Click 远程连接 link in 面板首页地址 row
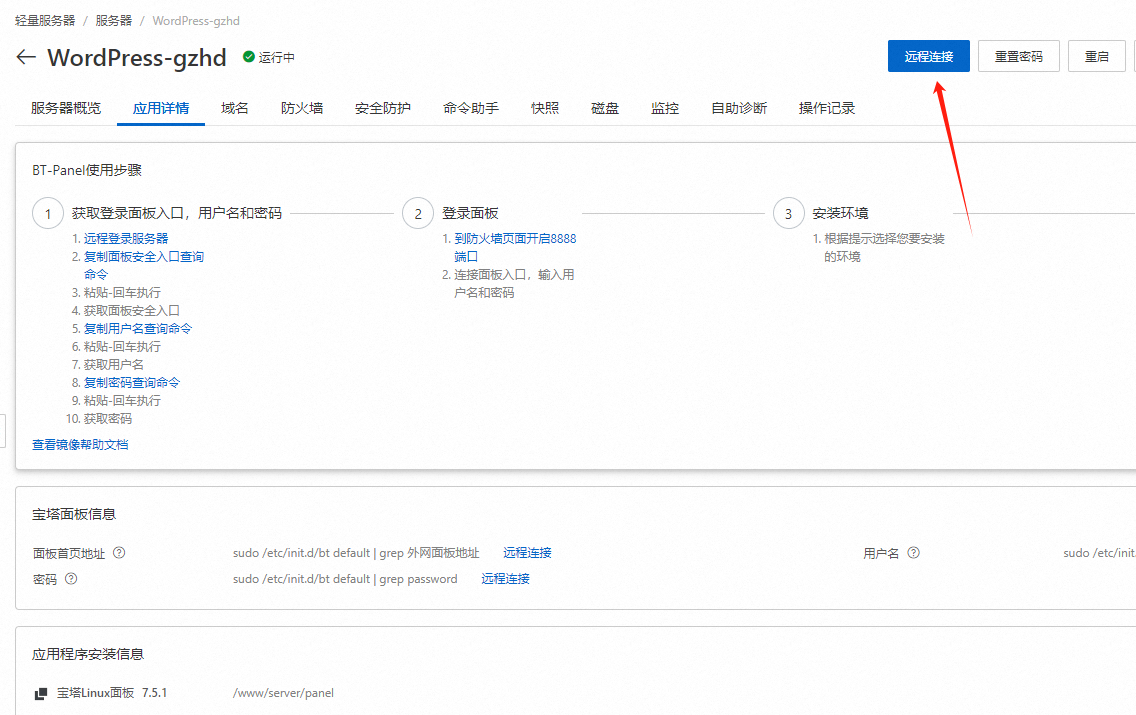1136x715 pixels. tap(527, 553)
